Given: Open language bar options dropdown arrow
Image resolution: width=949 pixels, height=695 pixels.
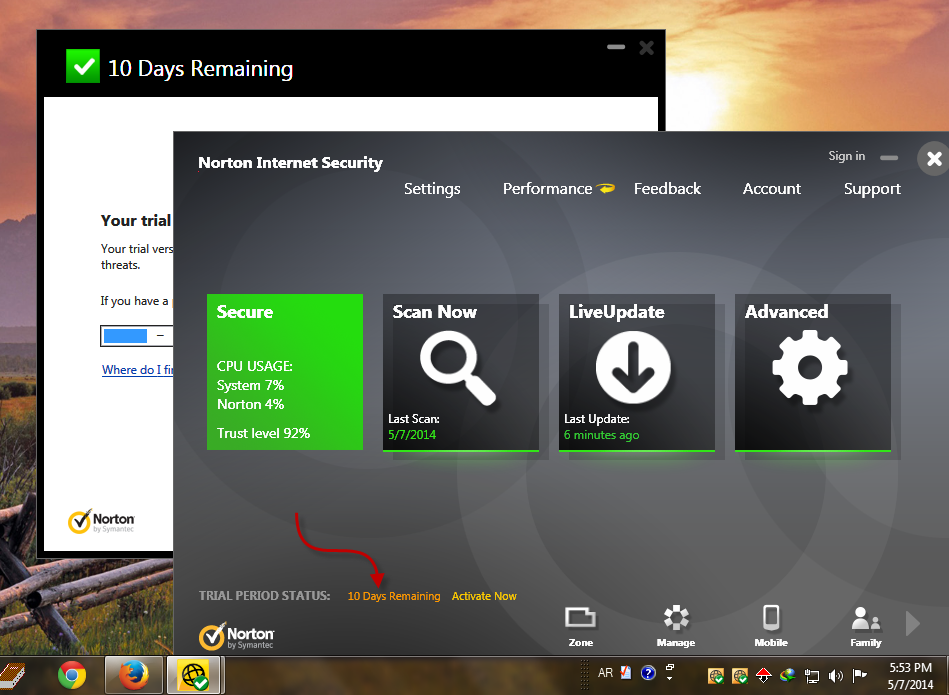Looking at the screenshot, I should click(670, 679).
